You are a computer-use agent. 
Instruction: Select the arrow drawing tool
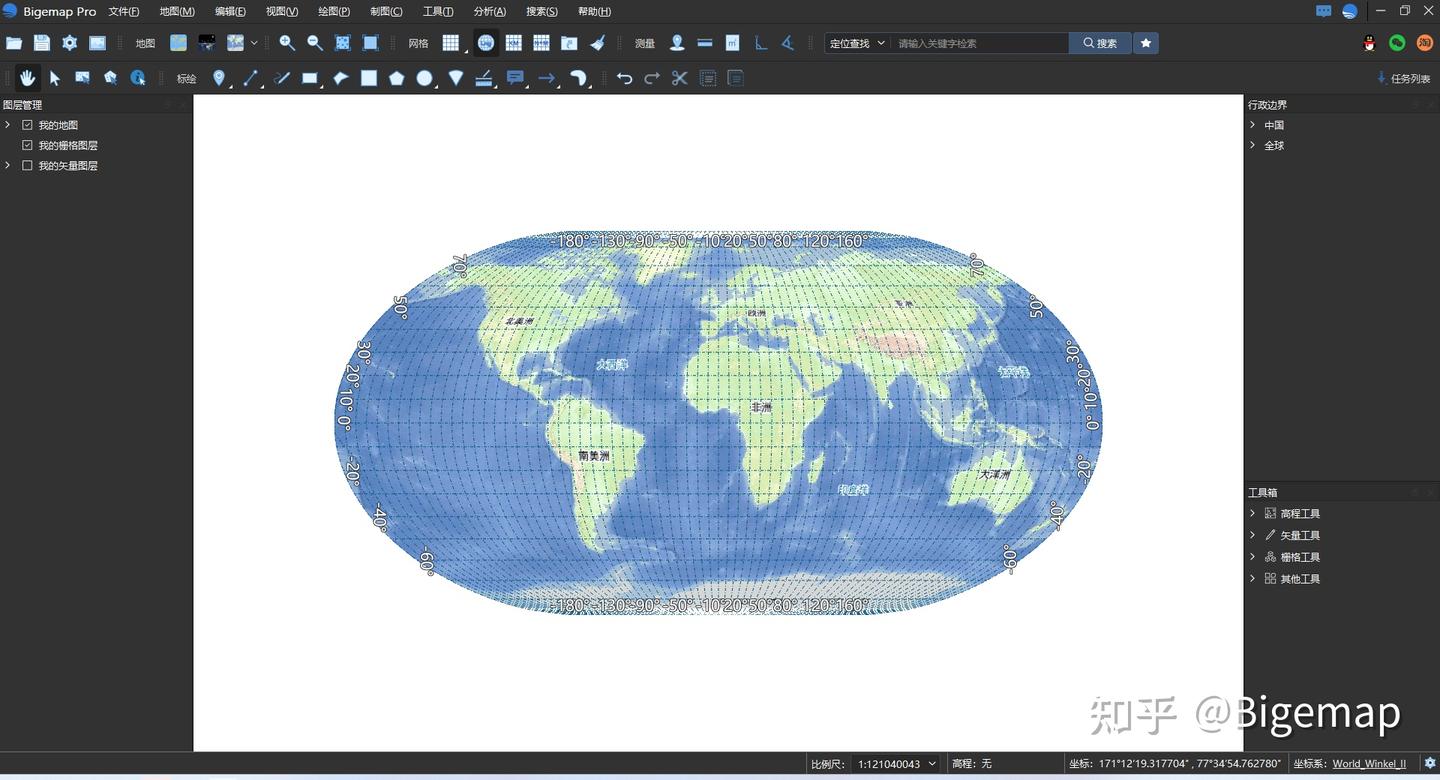[x=546, y=78]
